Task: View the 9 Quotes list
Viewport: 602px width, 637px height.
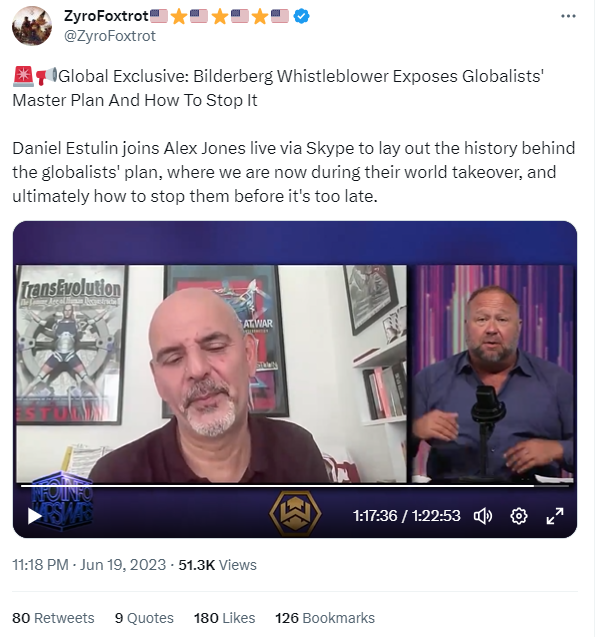Action: [x=144, y=618]
